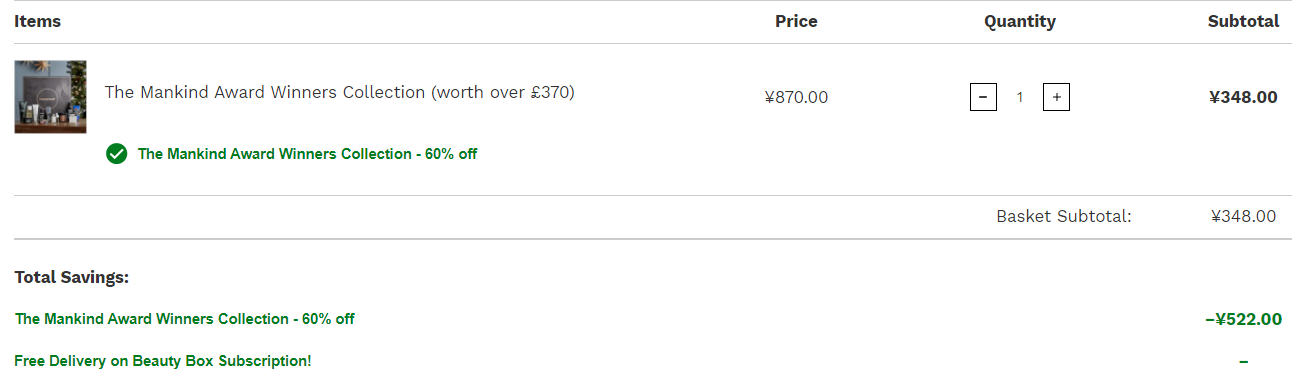Image resolution: width=1292 pixels, height=372 pixels.
Task: Click the 60% off line in Total Savings
Action: pyautogui.click(x=185, y=319)
